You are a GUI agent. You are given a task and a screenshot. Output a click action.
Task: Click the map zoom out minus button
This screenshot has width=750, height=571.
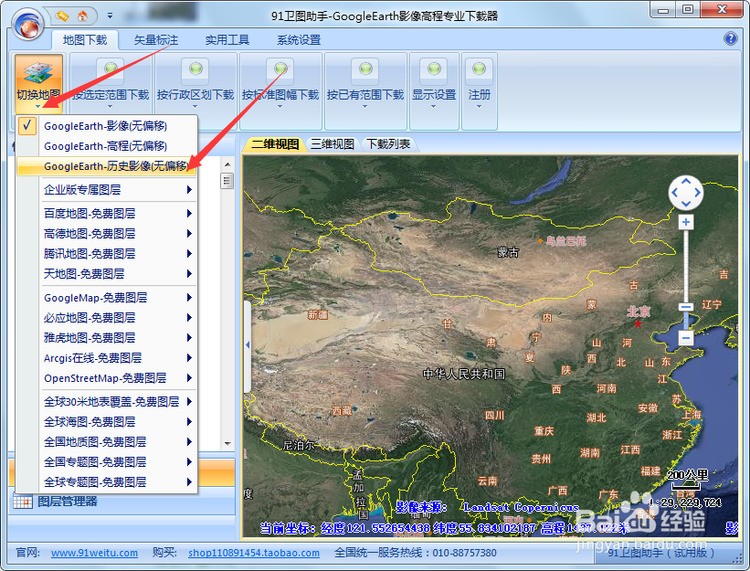coord(686,338)
